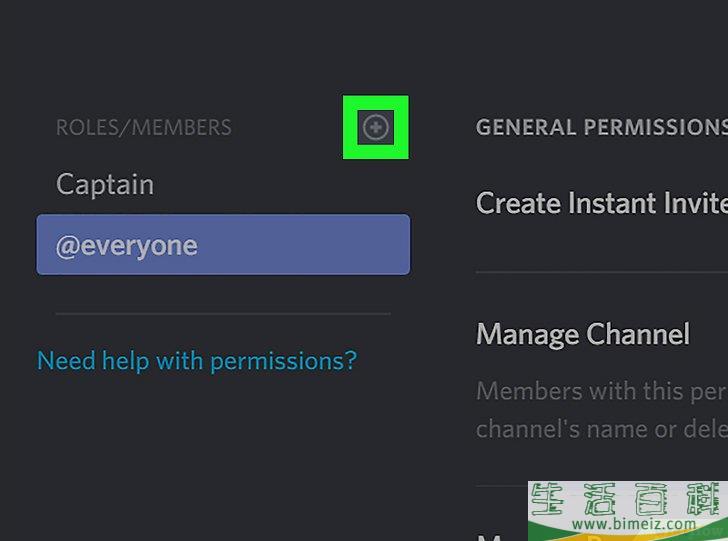Click the last character of the Chinese watermark

[703, 499]
